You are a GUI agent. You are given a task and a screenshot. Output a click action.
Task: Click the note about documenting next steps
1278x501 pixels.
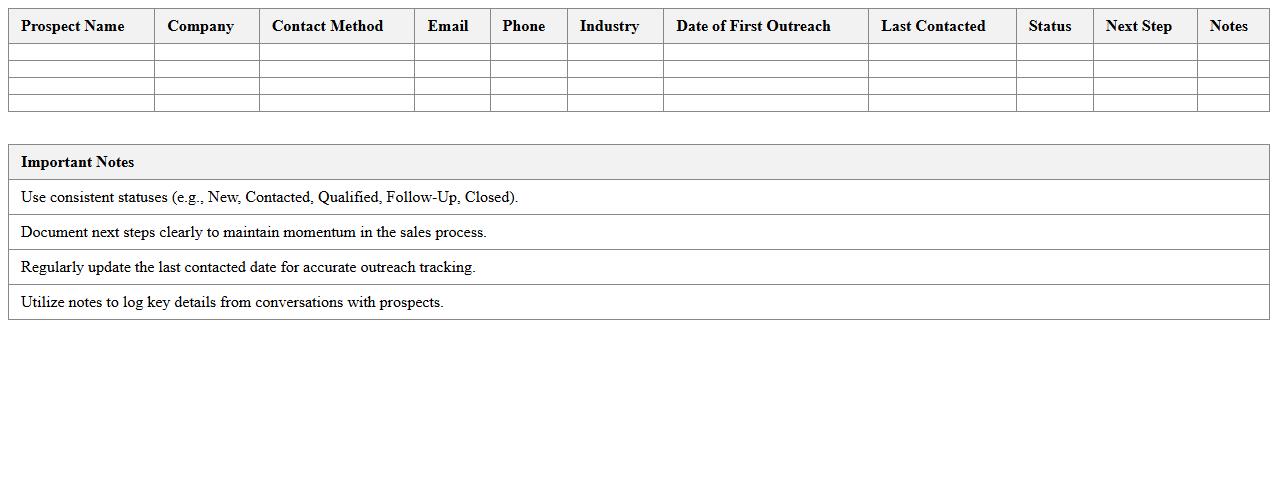pyautogui.click(x=253, y=232)
